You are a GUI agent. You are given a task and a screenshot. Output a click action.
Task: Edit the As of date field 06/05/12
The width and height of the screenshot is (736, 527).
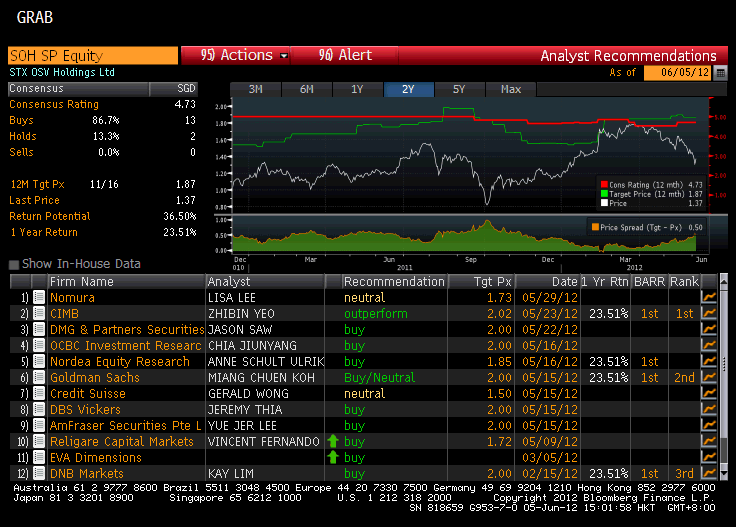[x=677, y=73]
